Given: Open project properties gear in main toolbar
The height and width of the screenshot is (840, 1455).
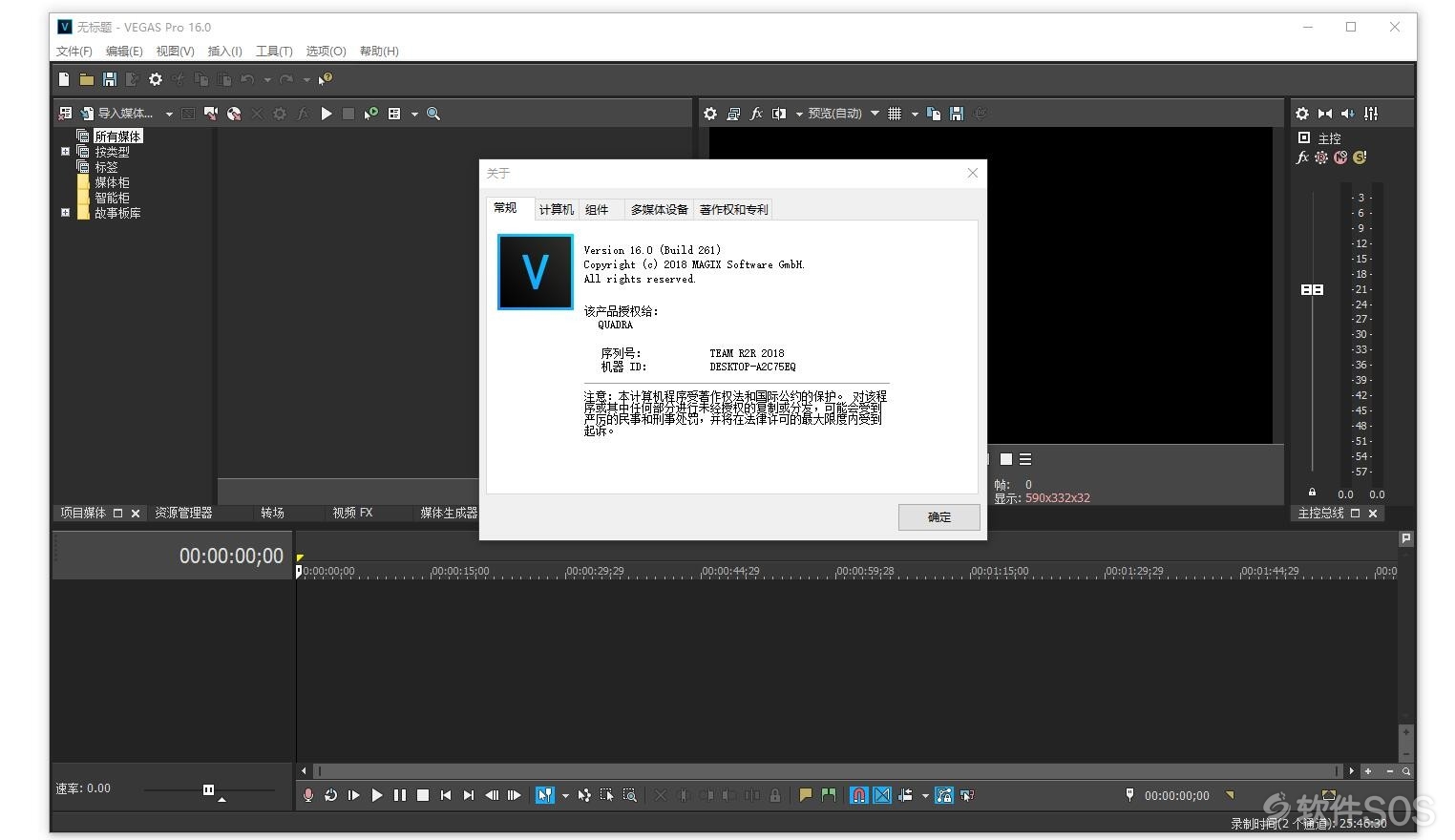Looking at the screenshot, I should 156,79.
